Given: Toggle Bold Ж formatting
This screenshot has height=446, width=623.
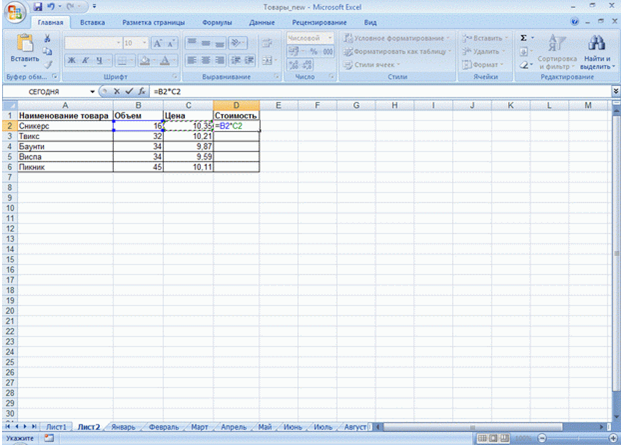Looking at the screenshot, I should (72, 60).
